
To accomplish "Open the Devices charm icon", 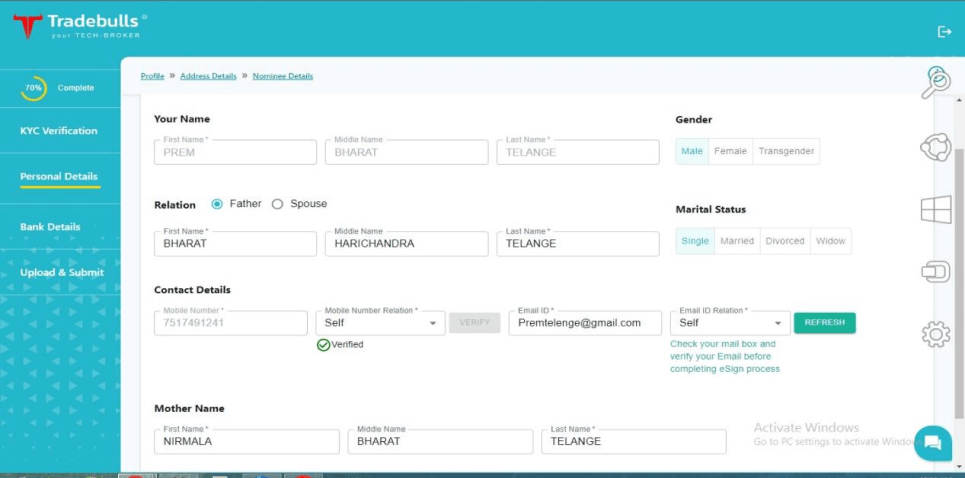I will pos(936,271).
